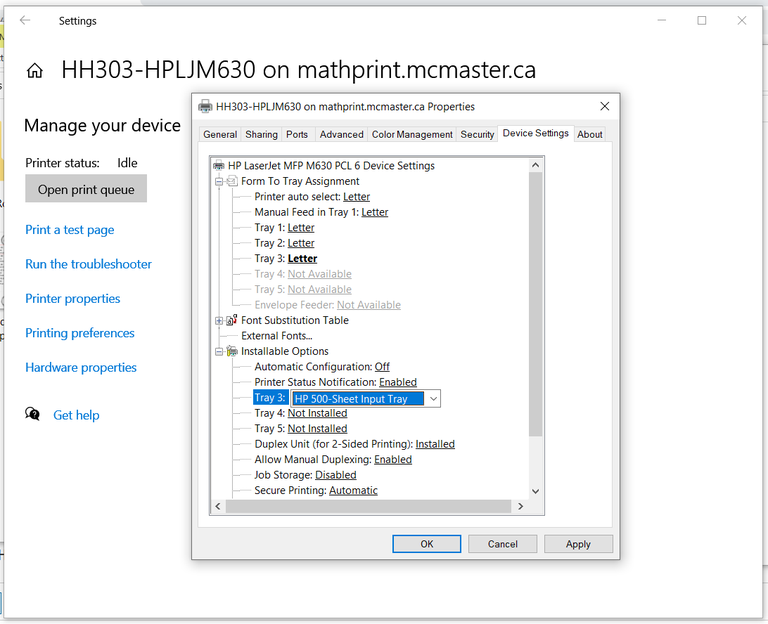Switch to the Advanced tab
This screenshot has width=768, height=624.
(341, 134)
